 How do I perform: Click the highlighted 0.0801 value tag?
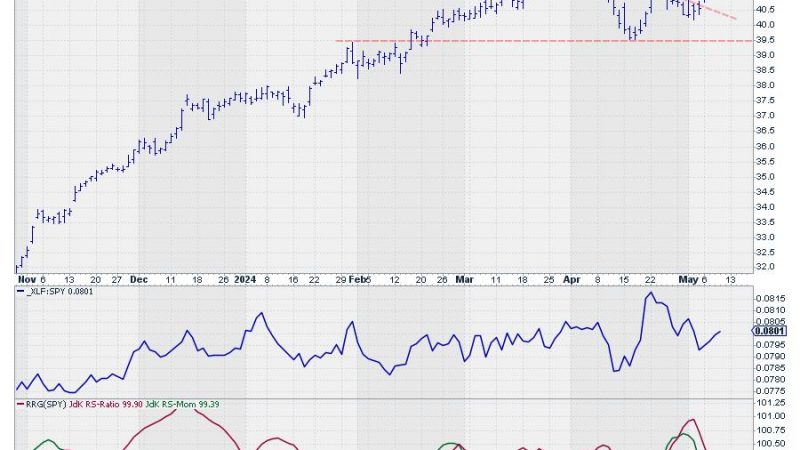pyautogui.click(x=769, y=331)
